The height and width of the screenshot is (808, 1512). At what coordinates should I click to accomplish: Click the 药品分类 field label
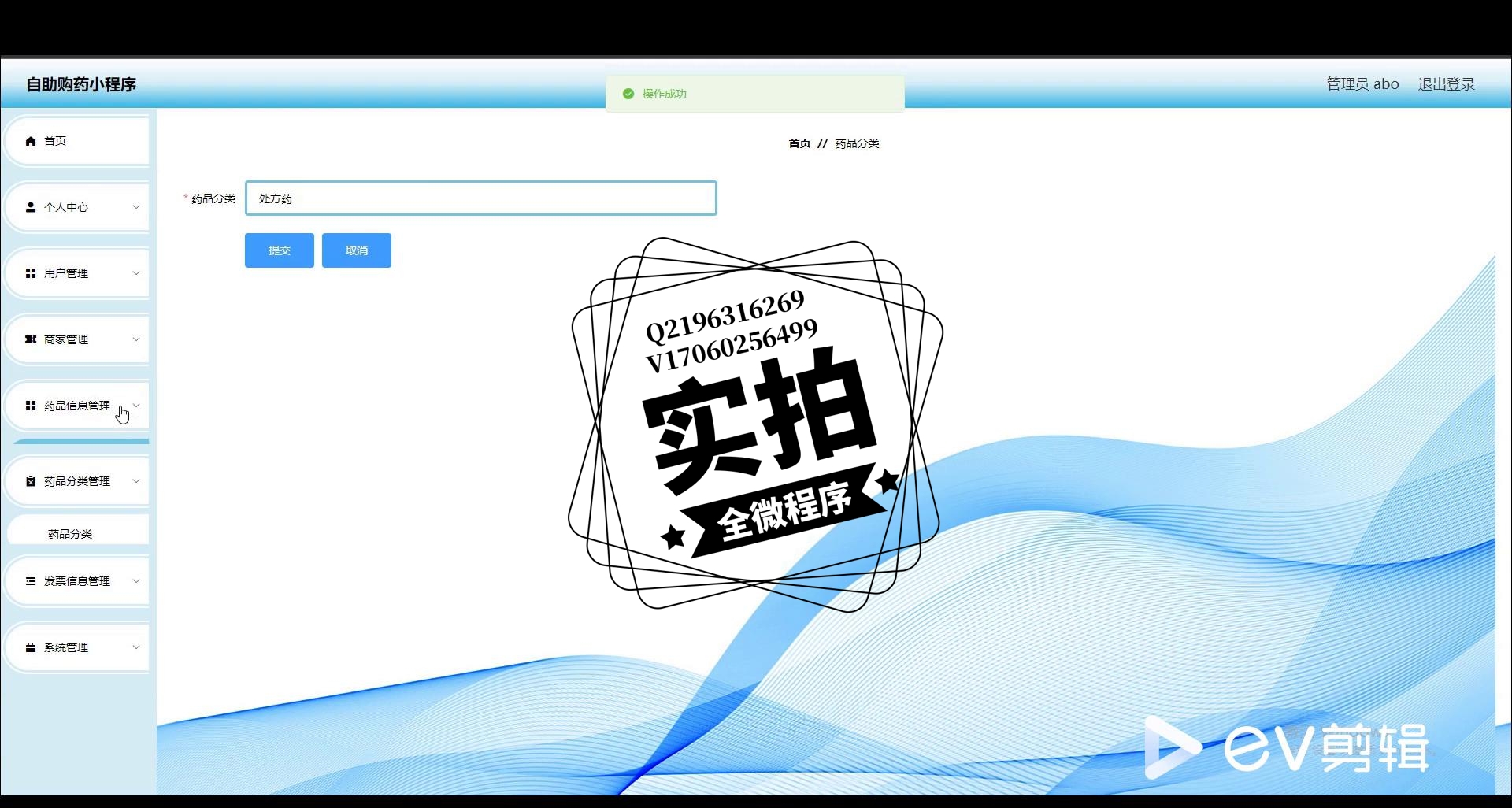[x=213, y=198]
